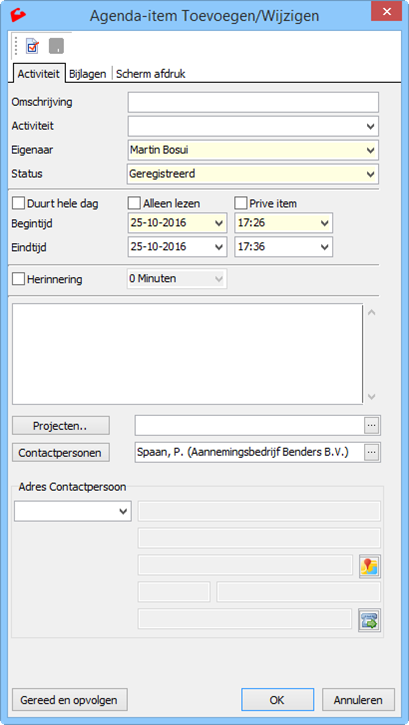Open the Begintijd date picker dropdown
Screen dimensions: 409x725
click(219, 223)
